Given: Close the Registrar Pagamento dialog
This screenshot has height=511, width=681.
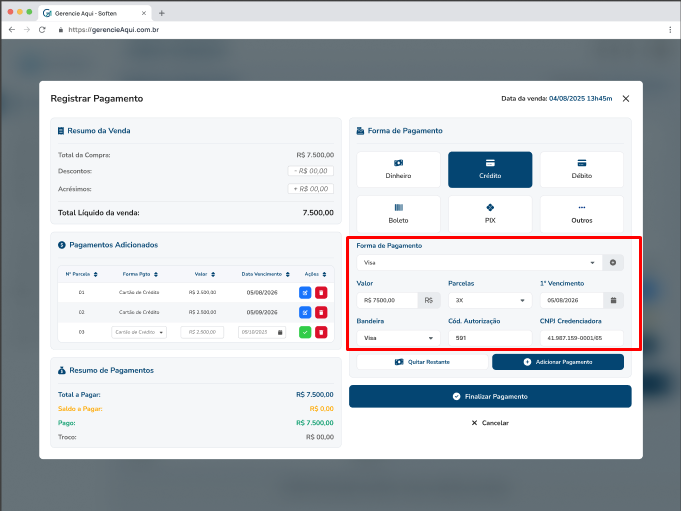Looking at the screenshot, I should coord(626,99).
